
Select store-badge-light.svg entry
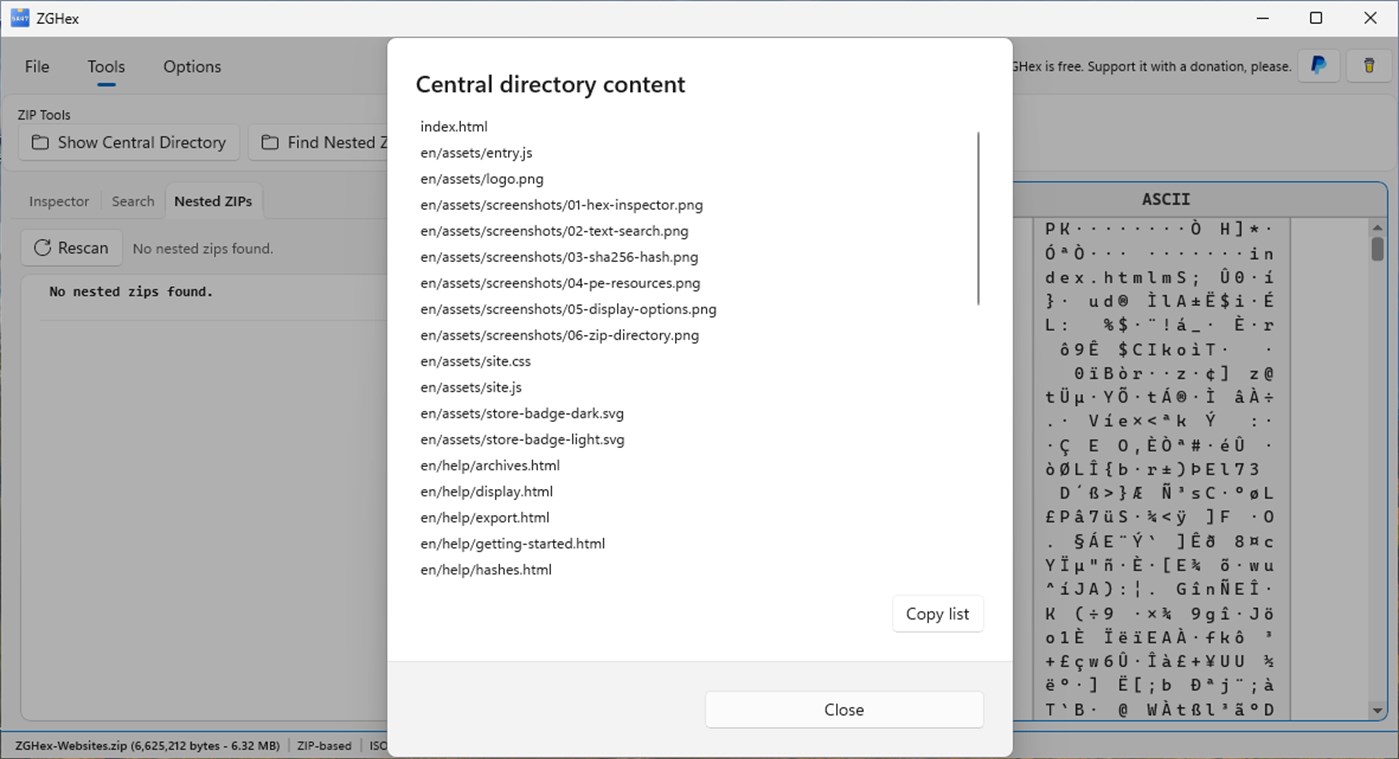coord(522,439)
